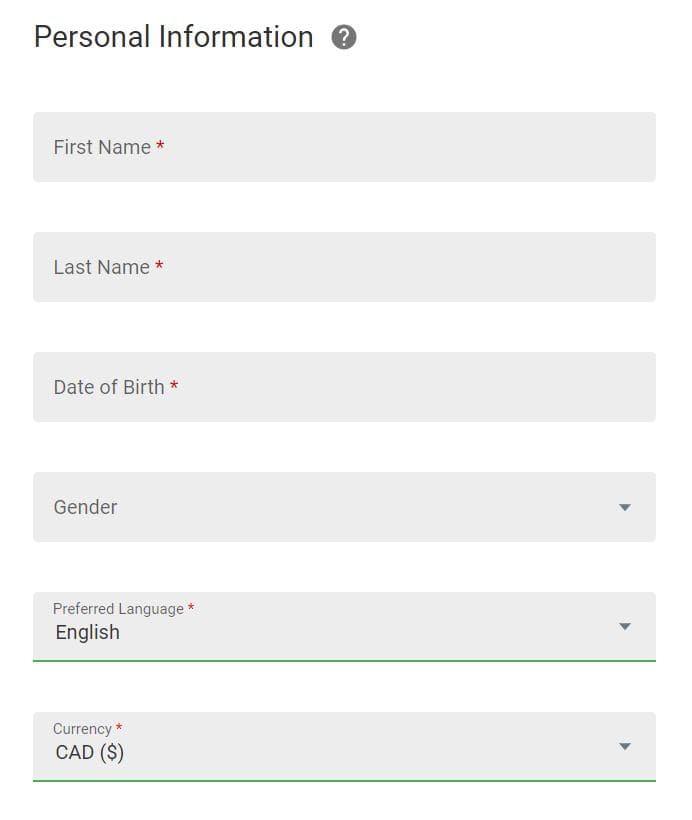Image resolution: width=692 pixels, height=820 pixels.
Task: Focus the Last Name input field
Action: [x=344, y=267]
